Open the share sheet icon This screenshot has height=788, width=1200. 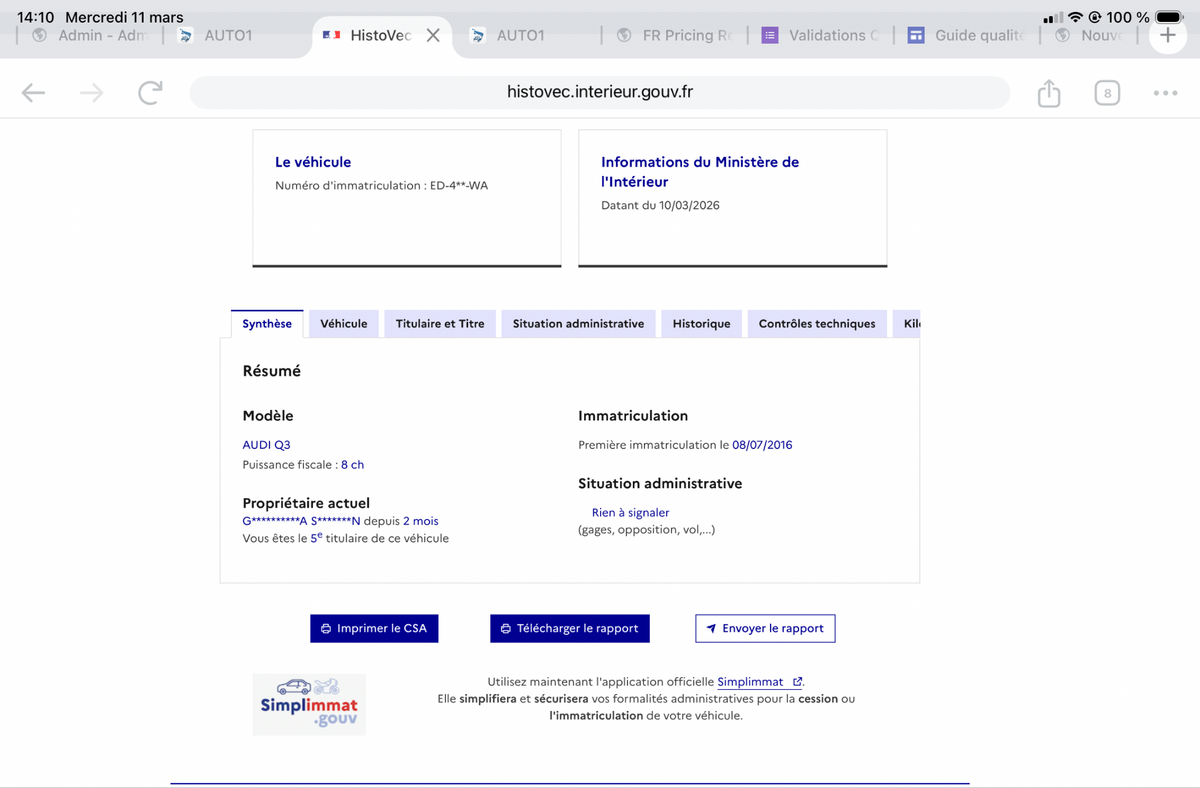click(x=1048, y=94)
